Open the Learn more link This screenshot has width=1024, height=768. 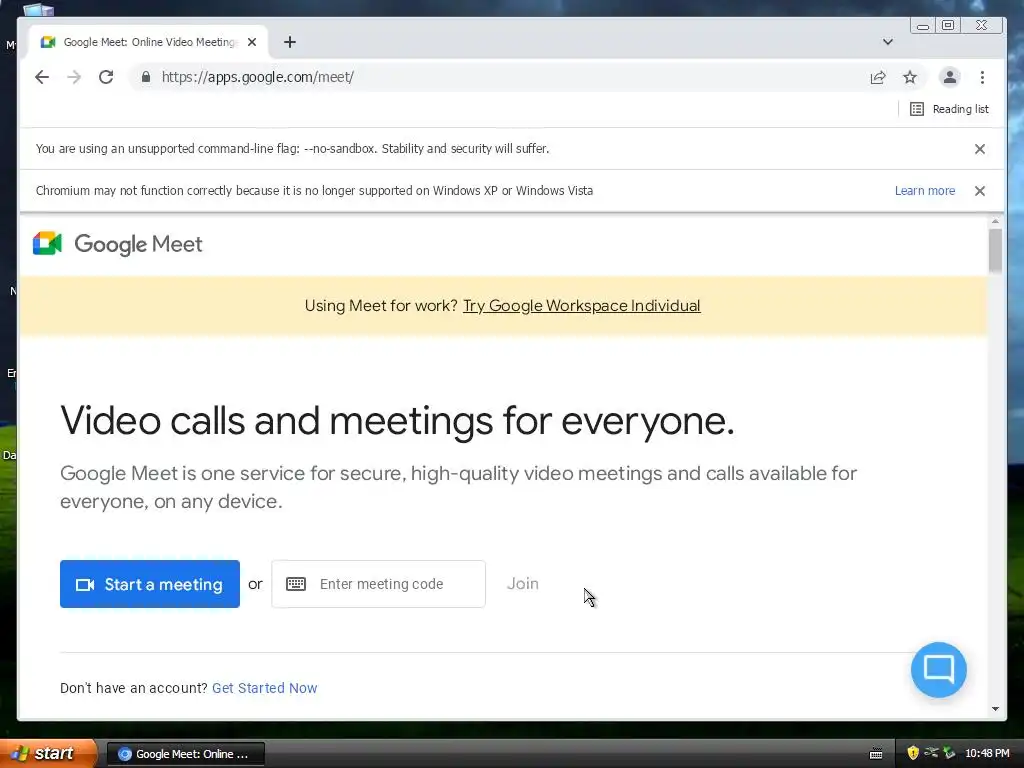[925, 191]
